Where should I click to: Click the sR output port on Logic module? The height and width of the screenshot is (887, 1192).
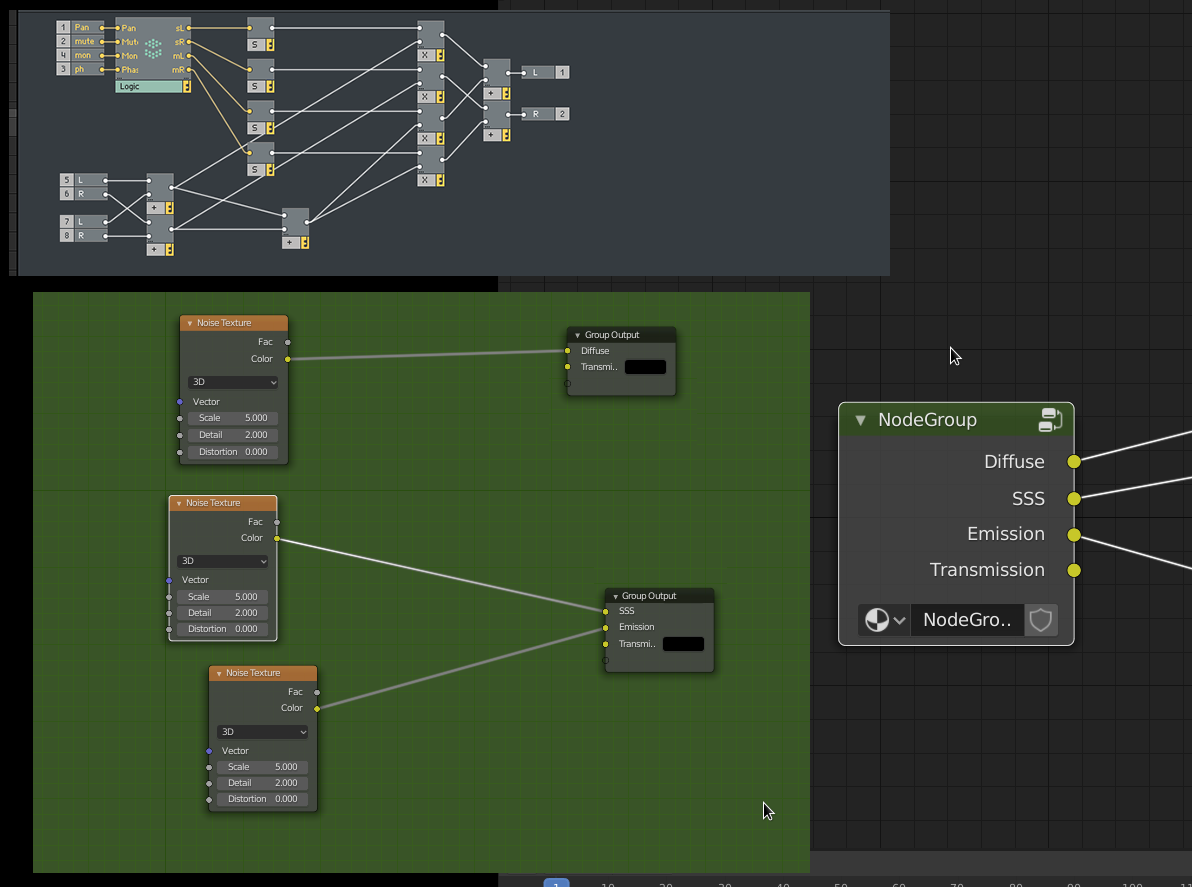point(188,42)
